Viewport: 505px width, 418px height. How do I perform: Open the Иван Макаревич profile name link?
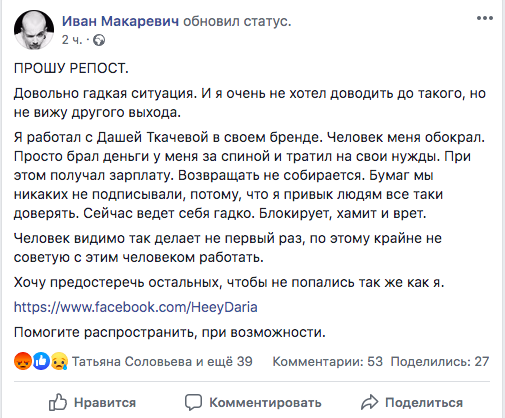[120, 21]
